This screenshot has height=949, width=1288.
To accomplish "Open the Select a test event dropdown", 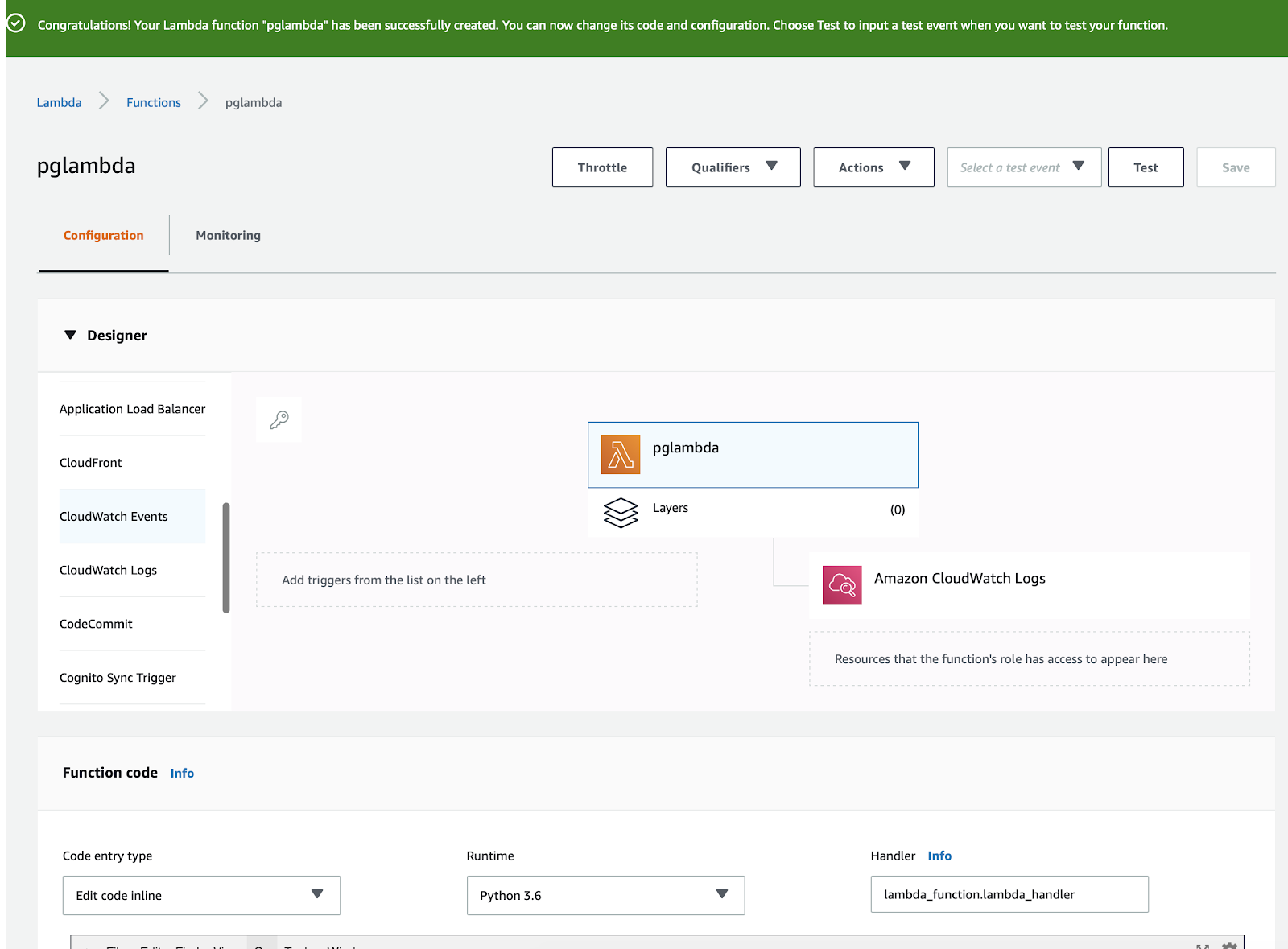I will [1024, 167].
